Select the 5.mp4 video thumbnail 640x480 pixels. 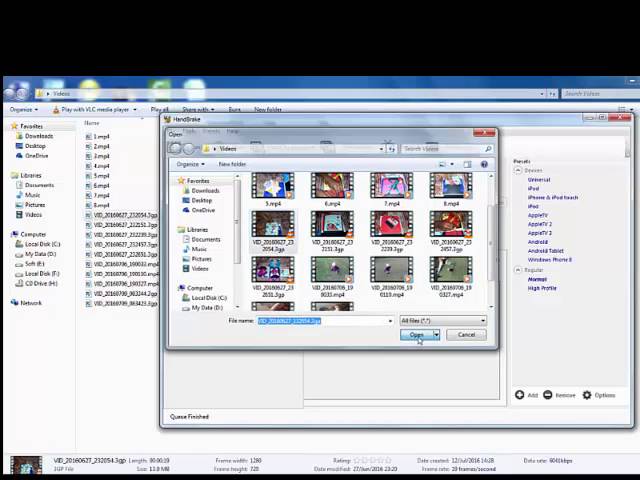pos(273,190)
